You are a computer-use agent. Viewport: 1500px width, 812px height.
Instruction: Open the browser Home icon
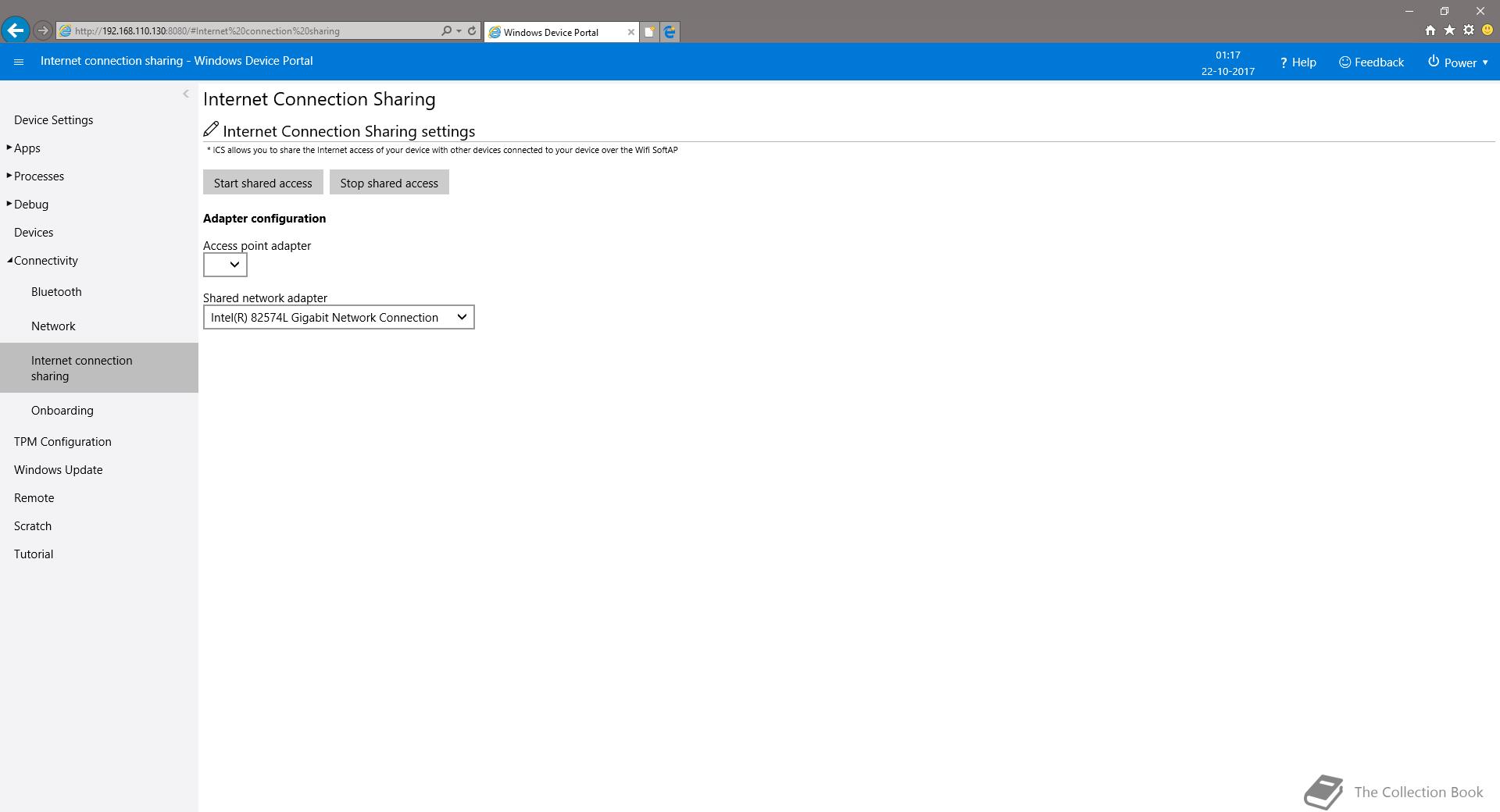[1430, 30]
